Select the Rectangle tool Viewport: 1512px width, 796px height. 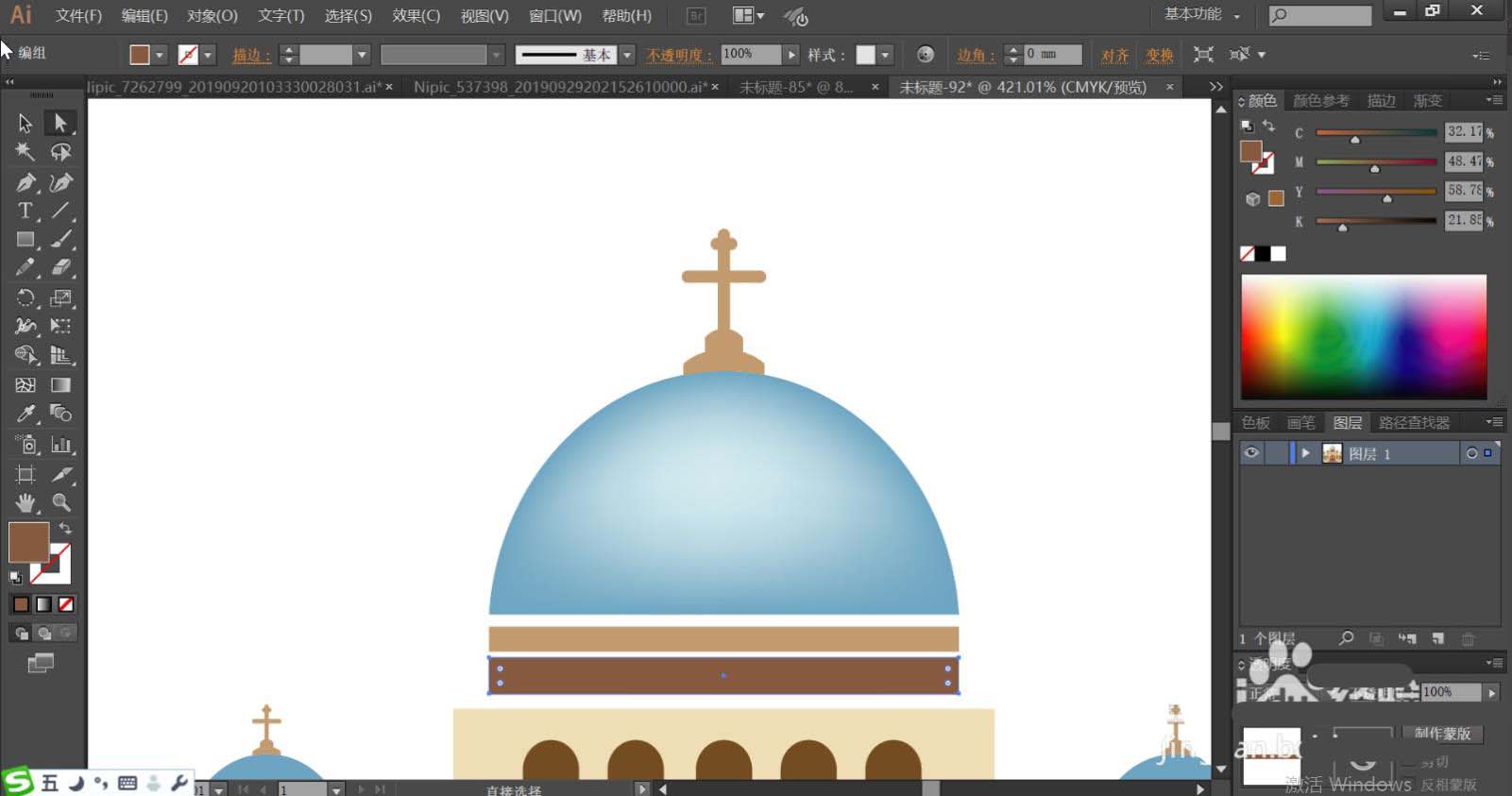click(25, 240)
